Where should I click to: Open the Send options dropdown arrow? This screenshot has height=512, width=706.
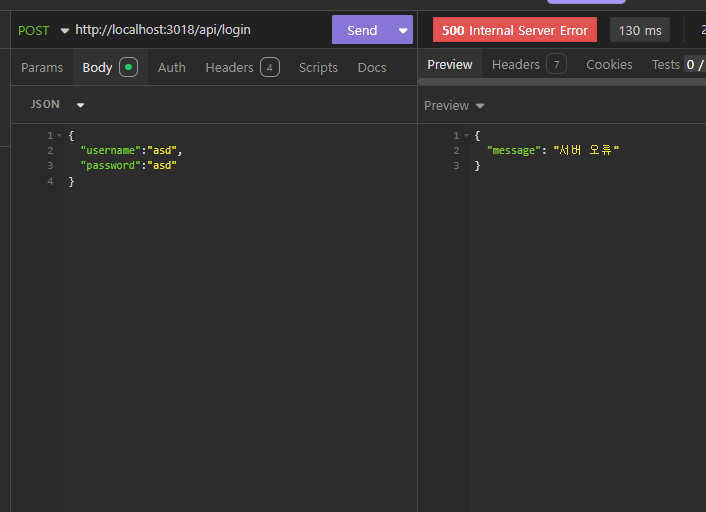point(403,30)
